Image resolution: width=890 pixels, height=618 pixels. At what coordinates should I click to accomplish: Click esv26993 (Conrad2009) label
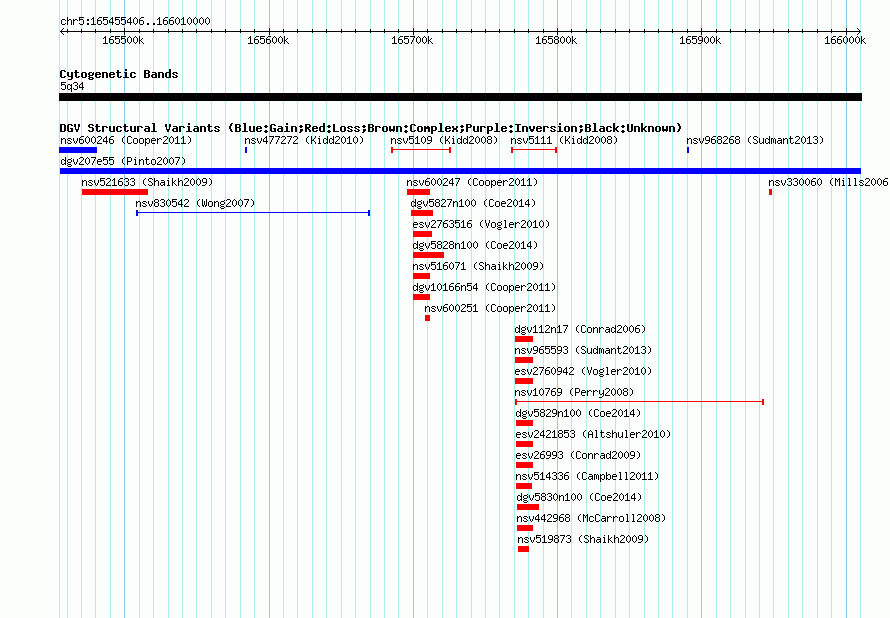pyautogui.click(x=578, y=455)
